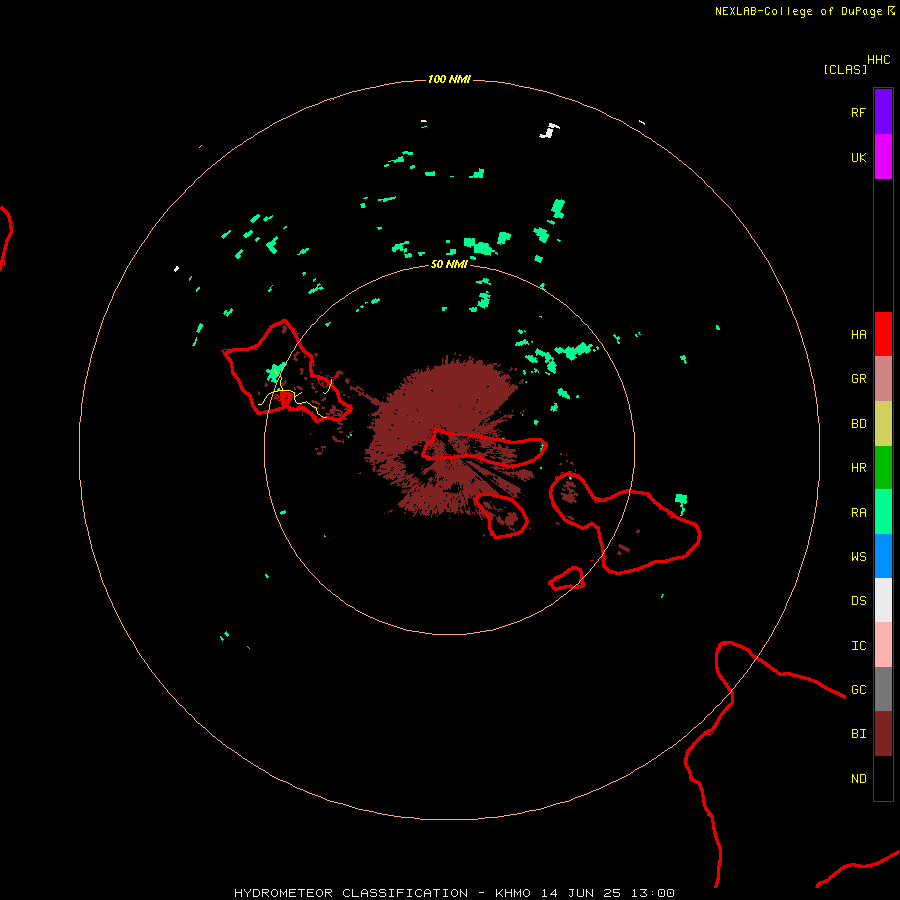Click the HYDROMETEOR CLASSIFICATION title text
The image size is (900, 900).
(351, 893)
